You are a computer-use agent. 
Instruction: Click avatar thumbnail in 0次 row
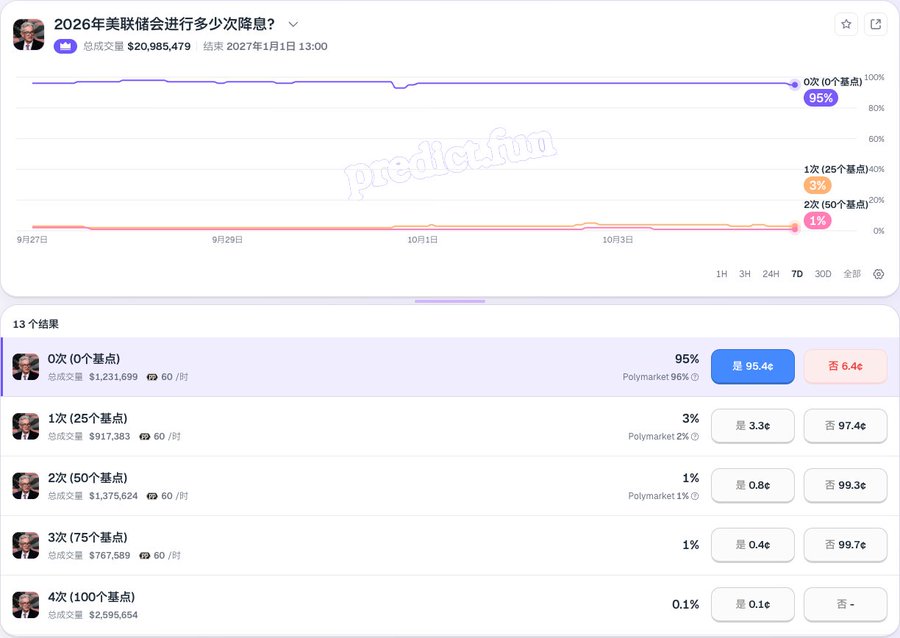tap(26, 367)
